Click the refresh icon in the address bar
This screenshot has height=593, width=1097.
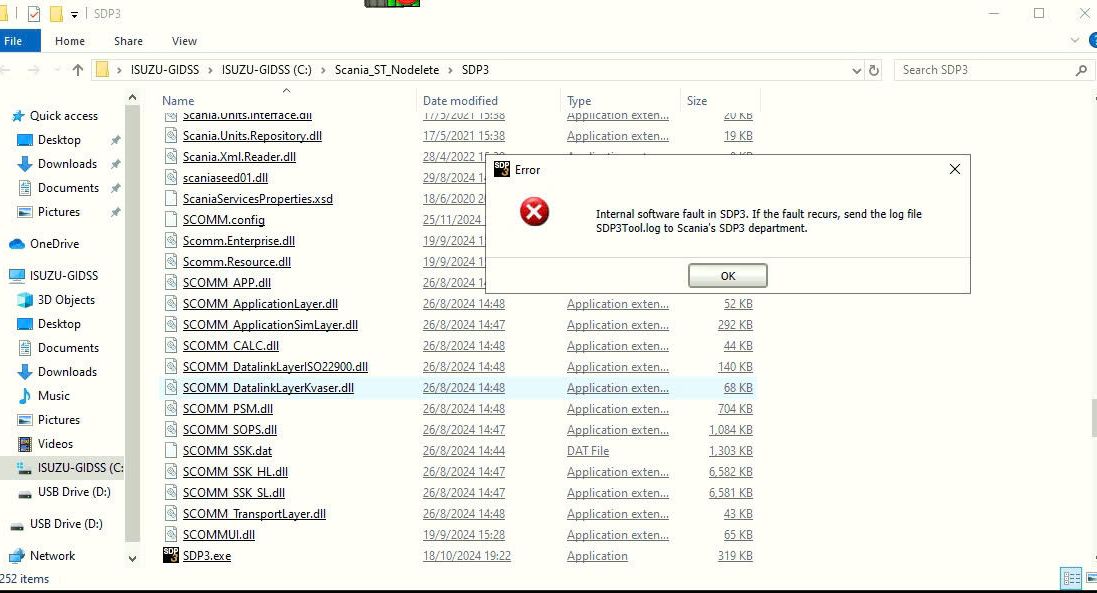(872, 69)
